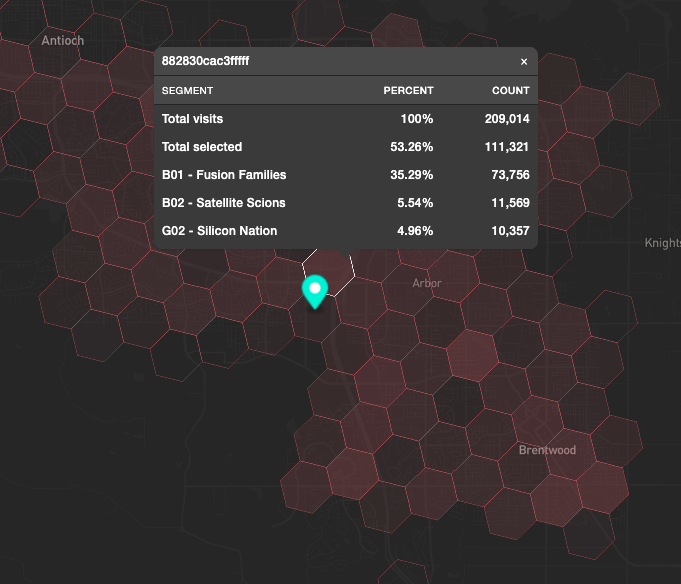Click the 209,014 count value

click(507, 119)
